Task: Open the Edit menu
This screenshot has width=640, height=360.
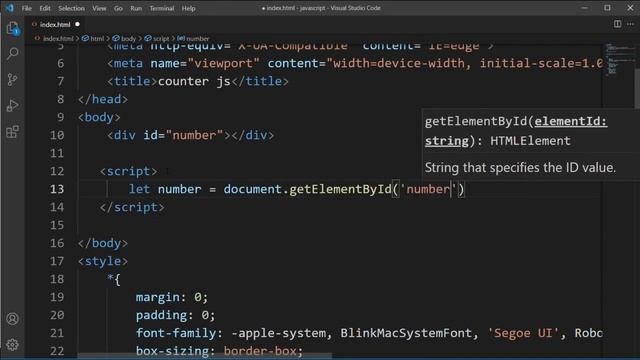Action: point(45,8)
